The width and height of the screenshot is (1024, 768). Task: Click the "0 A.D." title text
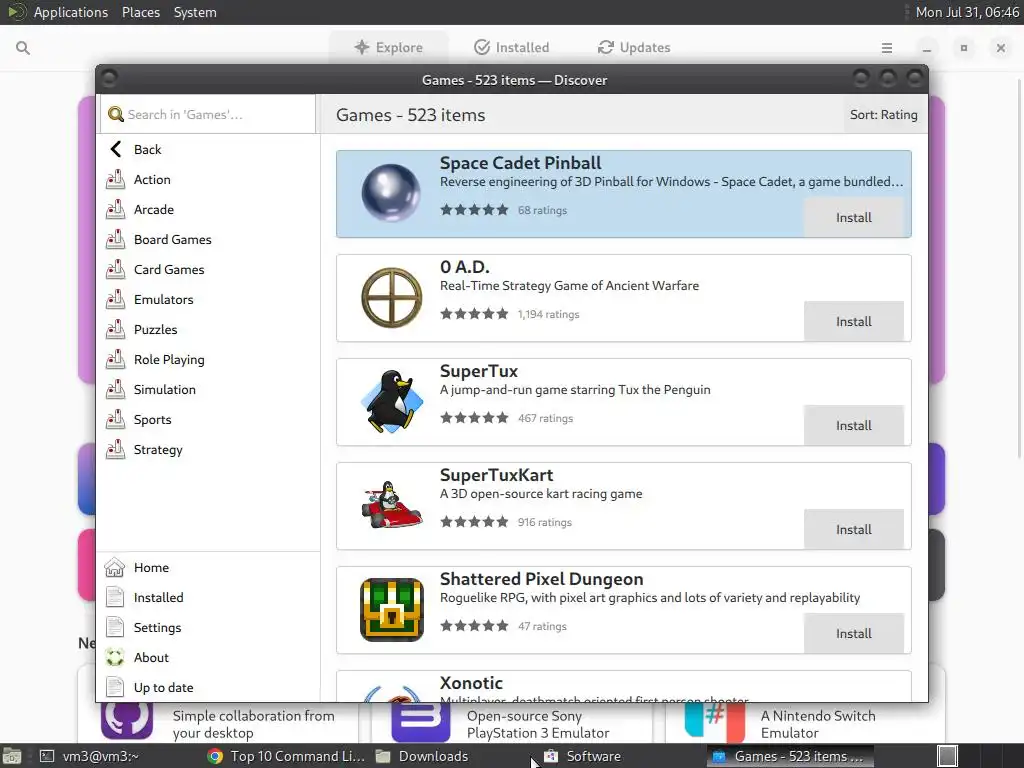[x=464, y=267]
